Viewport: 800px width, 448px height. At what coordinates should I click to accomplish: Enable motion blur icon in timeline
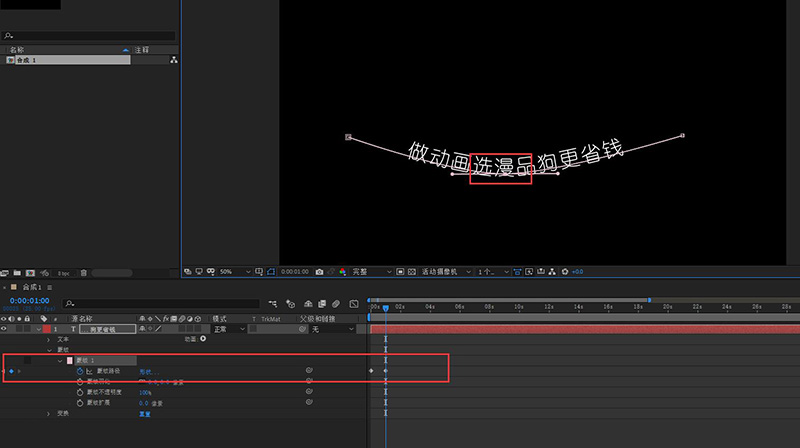pyautogui.click(x=336, y=304)
